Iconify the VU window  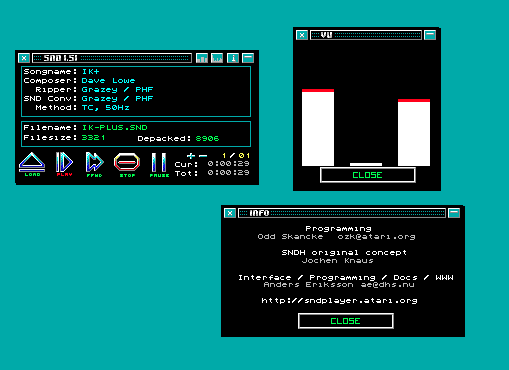[x=430, y=35]
